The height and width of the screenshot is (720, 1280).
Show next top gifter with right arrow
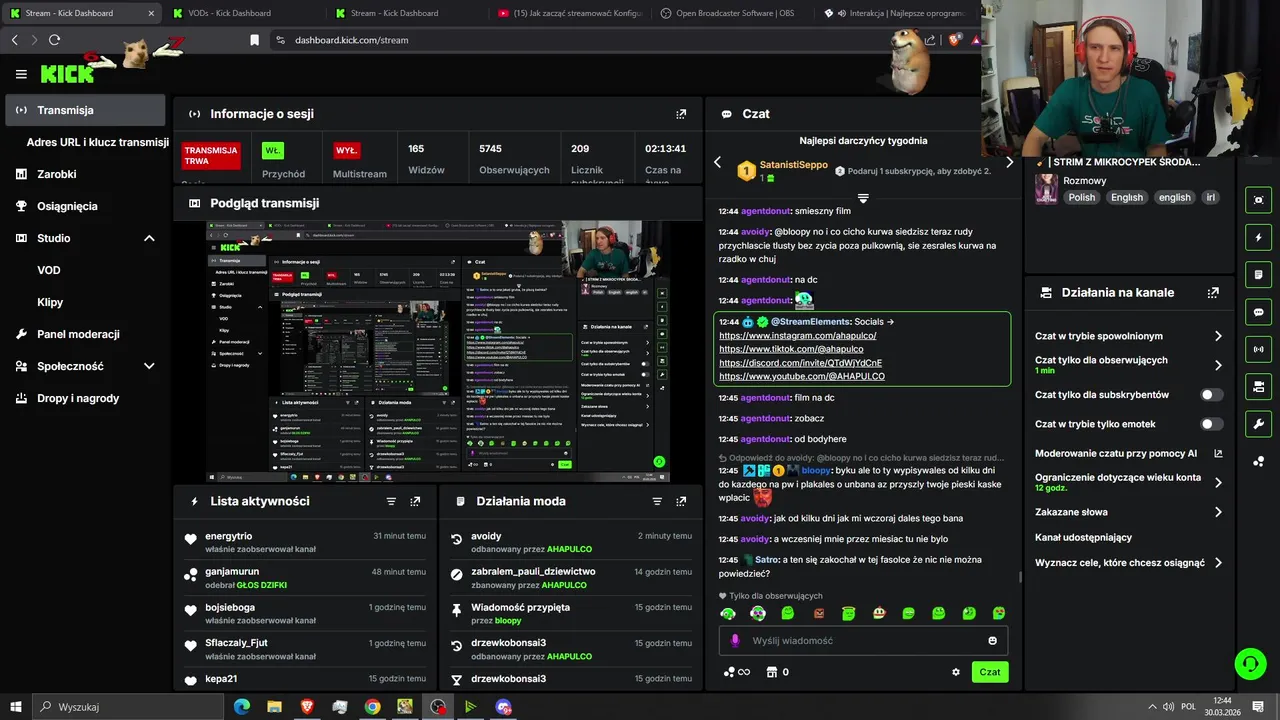[x=1009, y=162]
